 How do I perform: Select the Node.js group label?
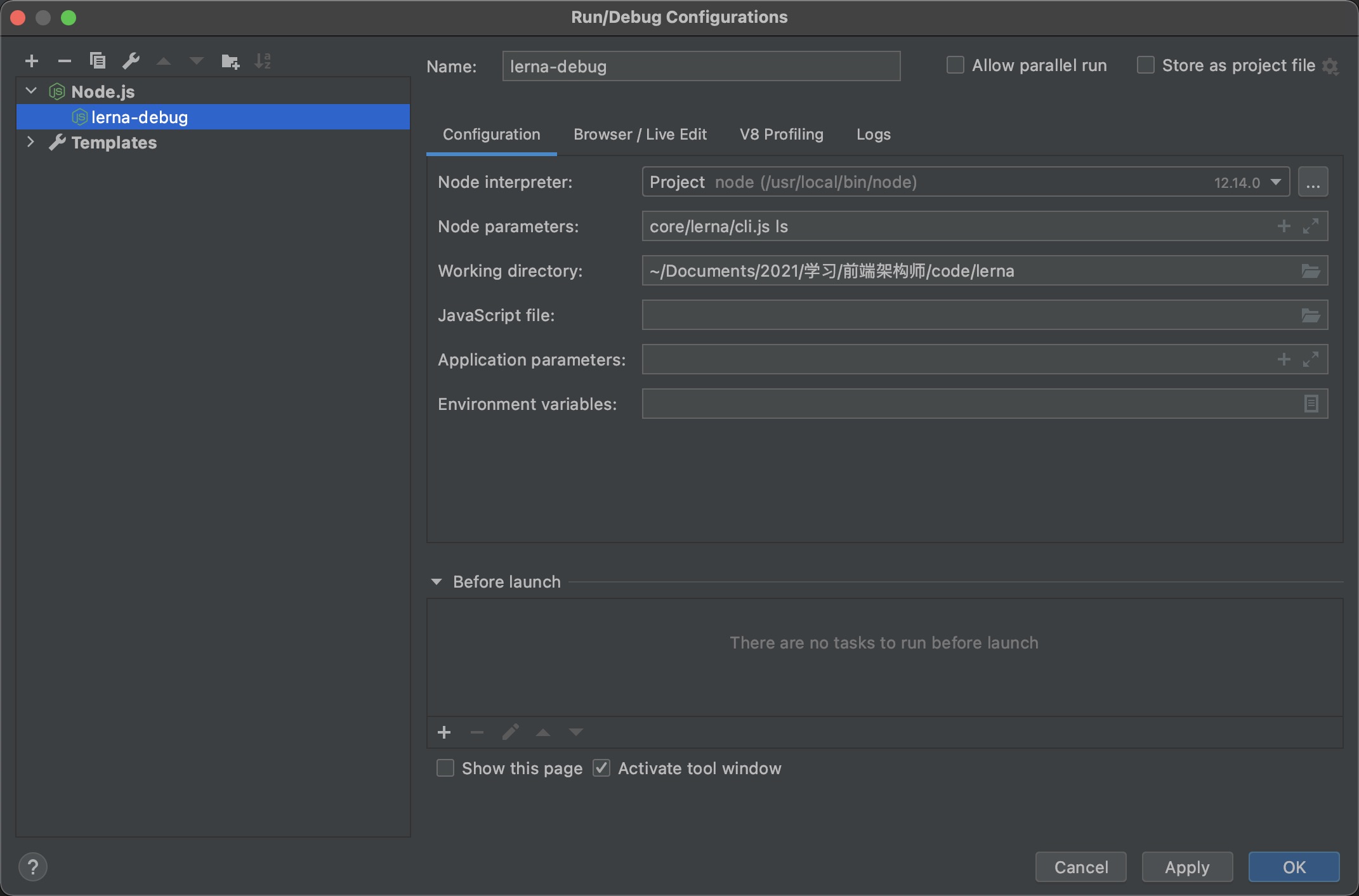click(x=103, y=92)
